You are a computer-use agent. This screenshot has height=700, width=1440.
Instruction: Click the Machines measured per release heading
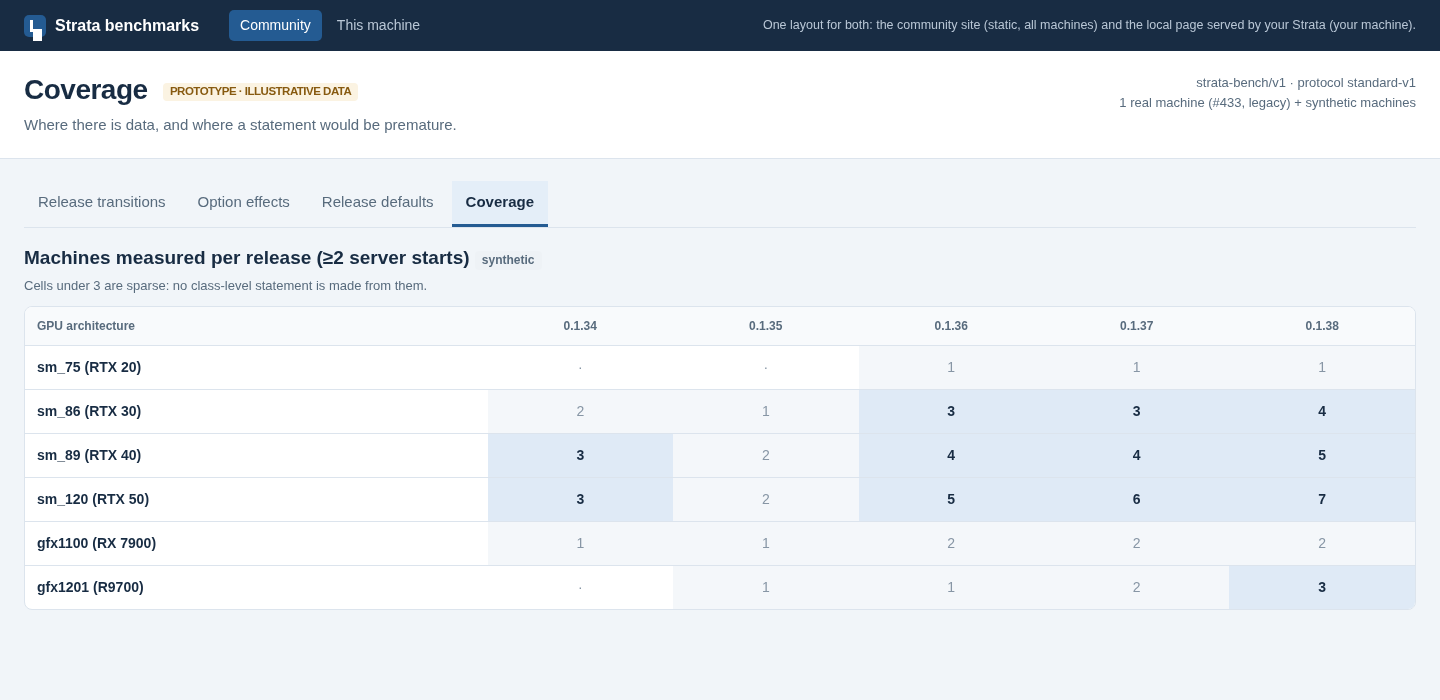click(247, 258)
